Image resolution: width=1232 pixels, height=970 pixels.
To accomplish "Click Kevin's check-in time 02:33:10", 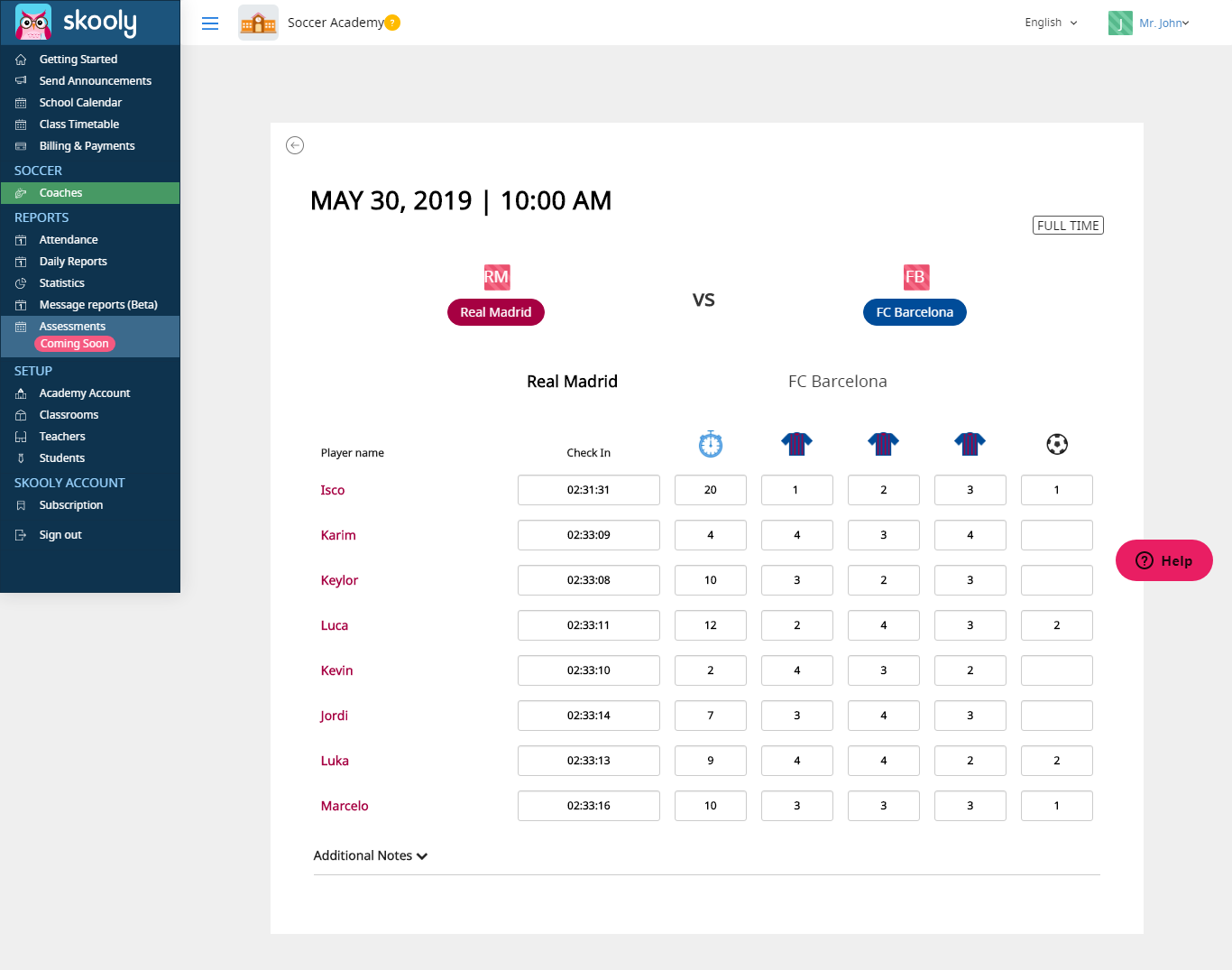I will tap(589, 670).
